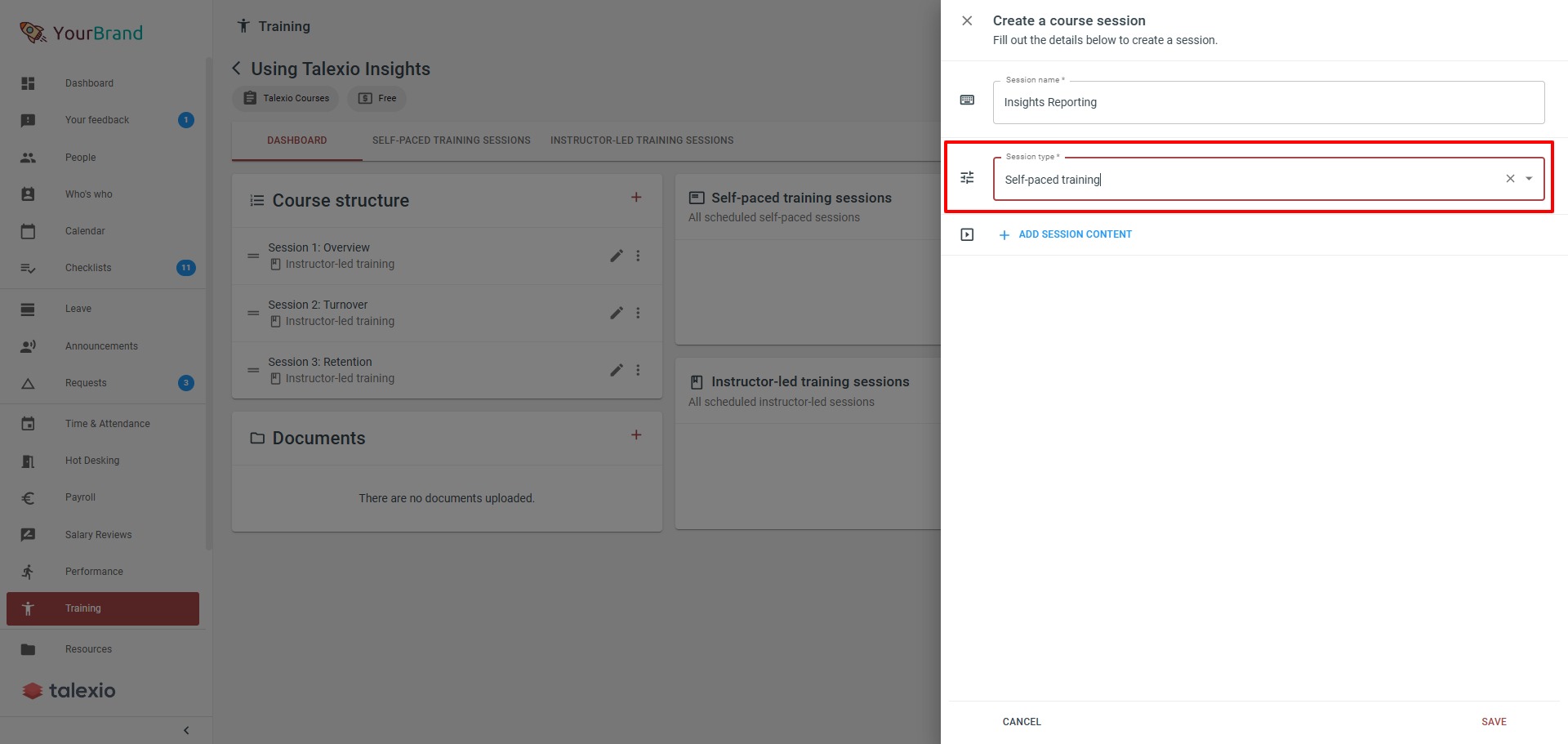Open the Training sidebar item
The height and width of the screenshot is (744, 1568).
[103, 608]
